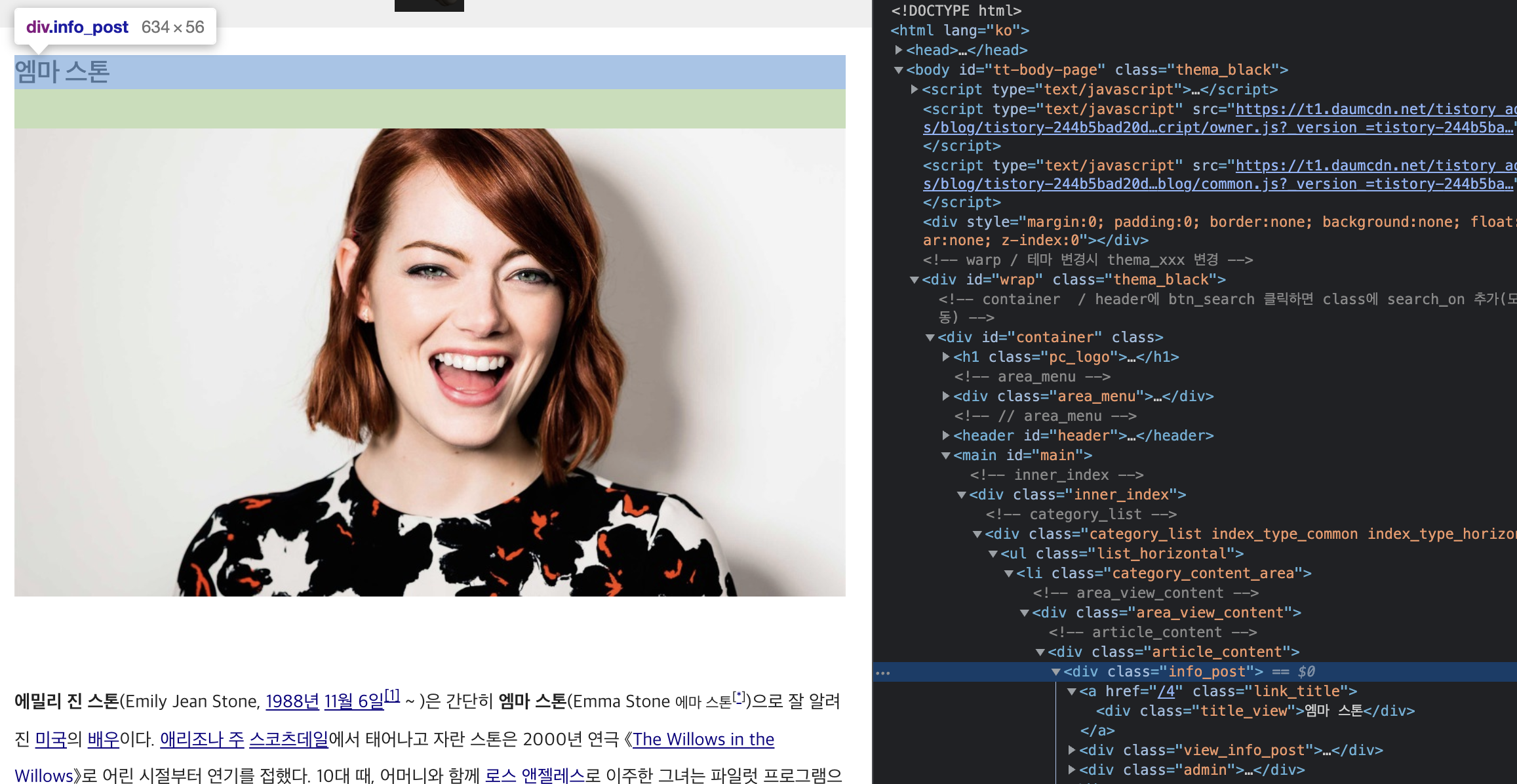Collapse the li category_content_area node
This screenshot has height=784, width=1517.
(x=1009, y=573)
